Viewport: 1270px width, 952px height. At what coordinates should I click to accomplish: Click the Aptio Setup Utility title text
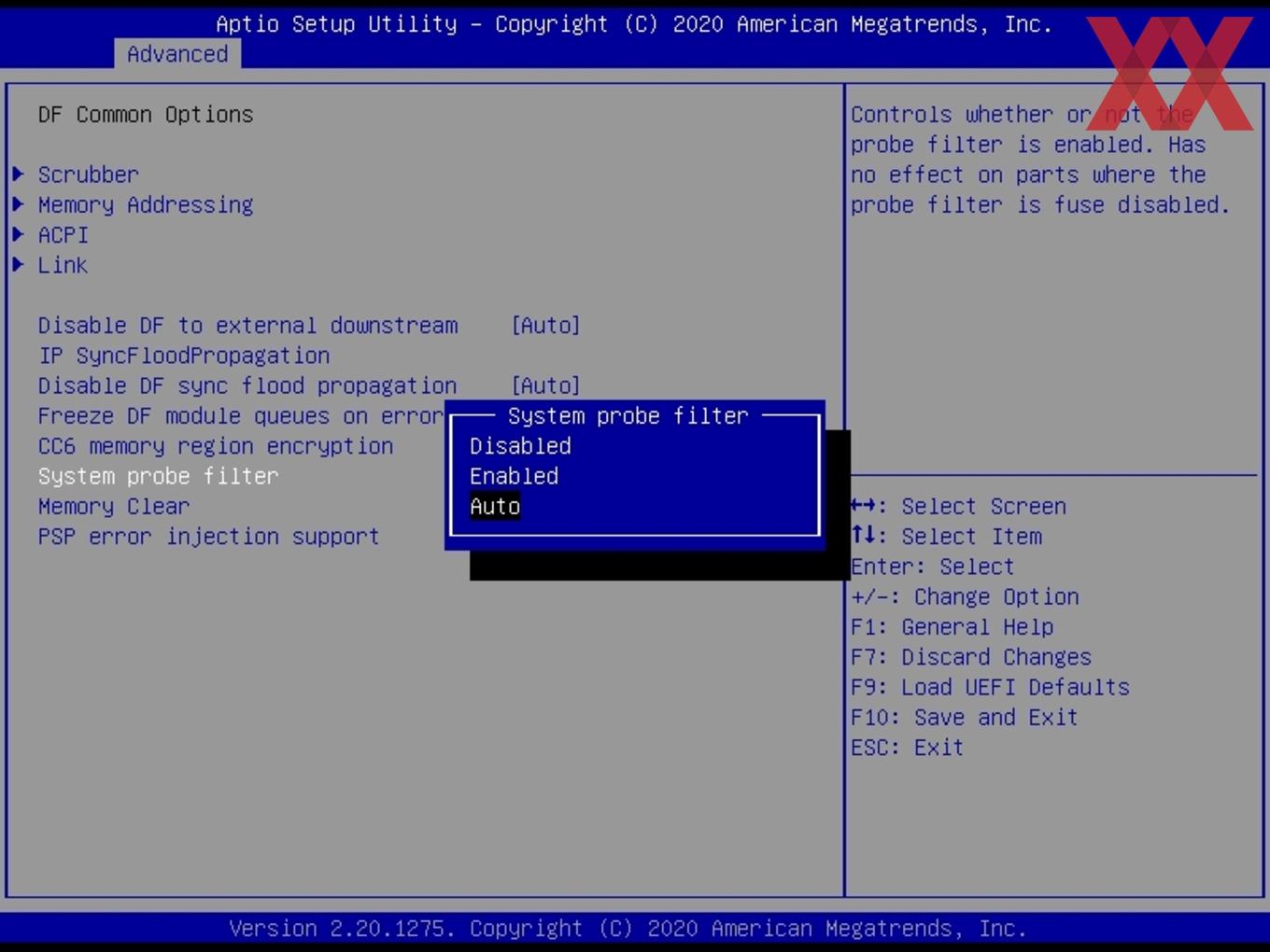tap(634, 24)
